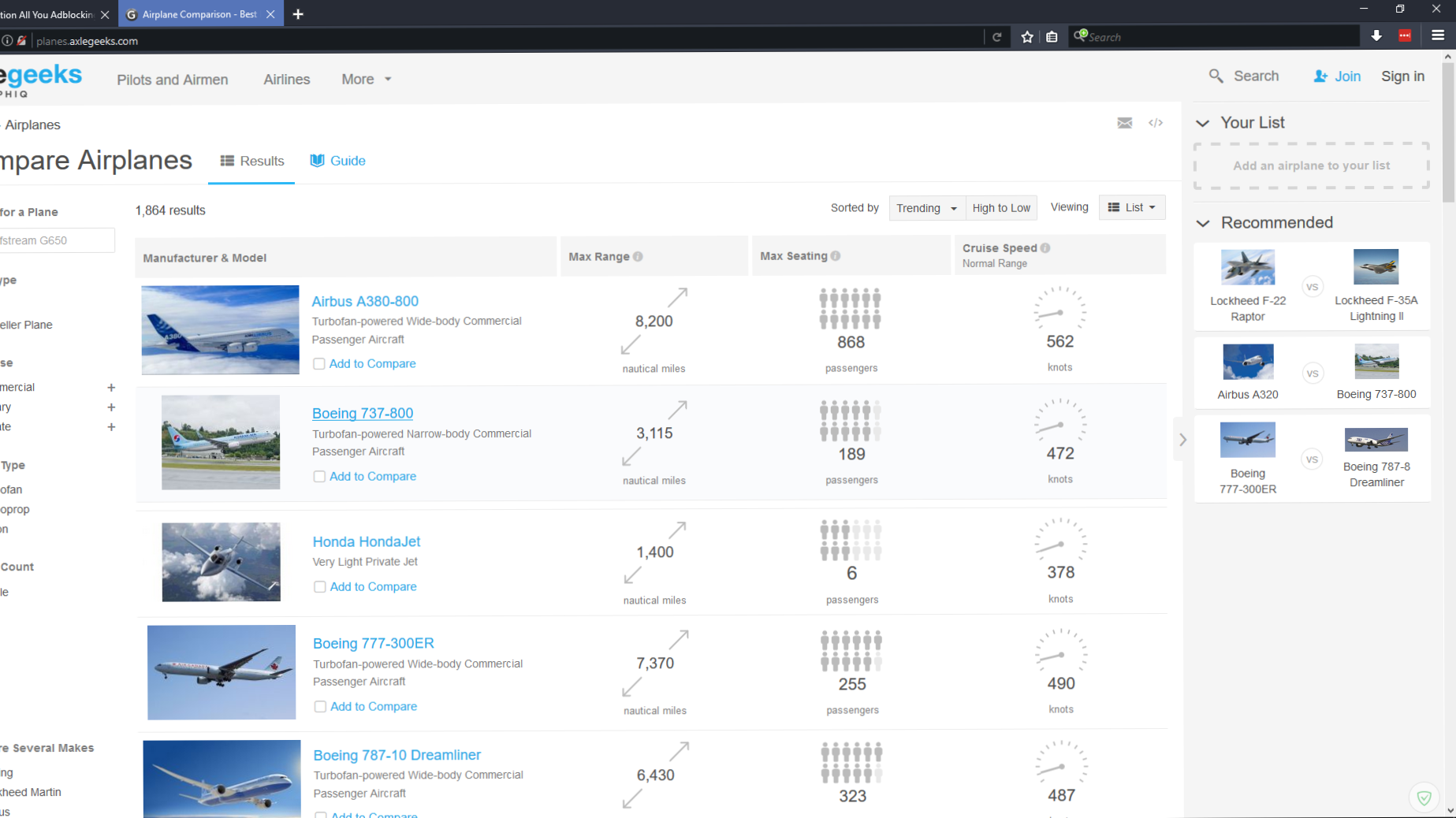This screenshot has width=1456, height=818.
Task: Open the More navigation dropdown
Action: (x=367, y=80)
